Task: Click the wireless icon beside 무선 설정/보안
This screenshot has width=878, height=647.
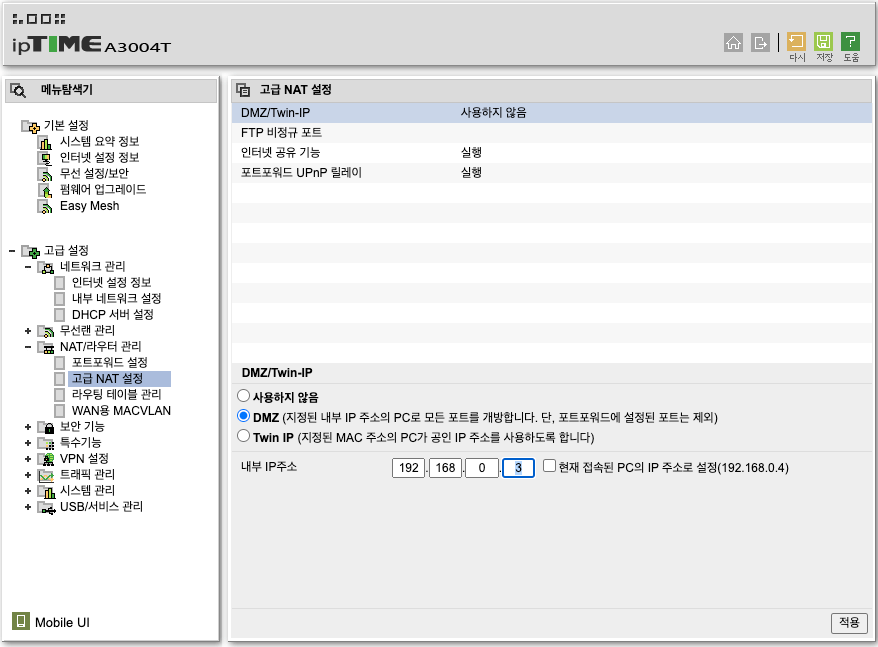Action: click(45, 174)
